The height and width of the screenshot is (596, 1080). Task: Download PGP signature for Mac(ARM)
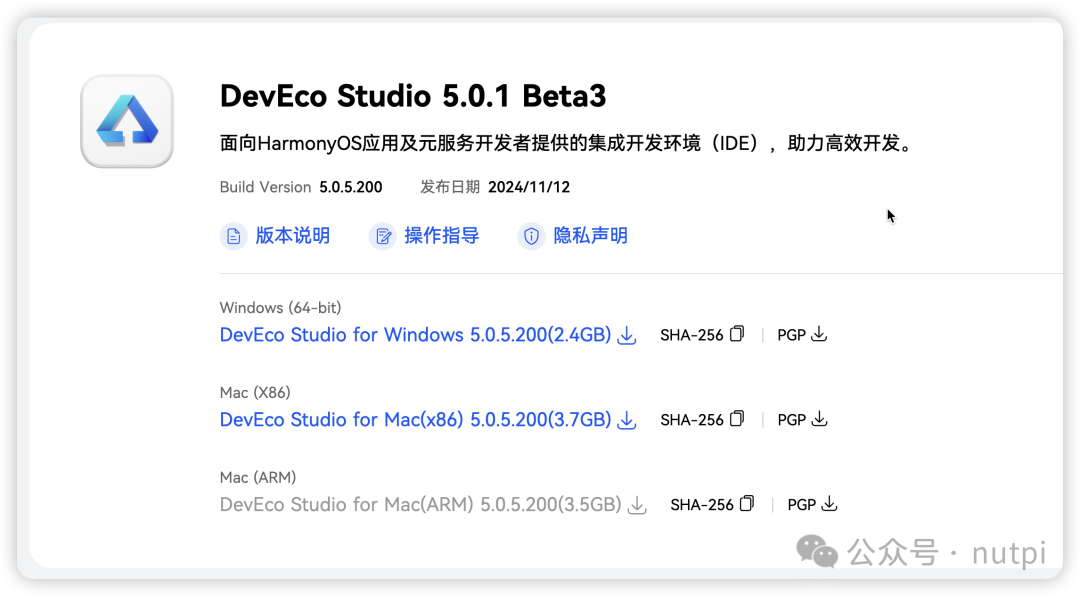tap(829, 504)
